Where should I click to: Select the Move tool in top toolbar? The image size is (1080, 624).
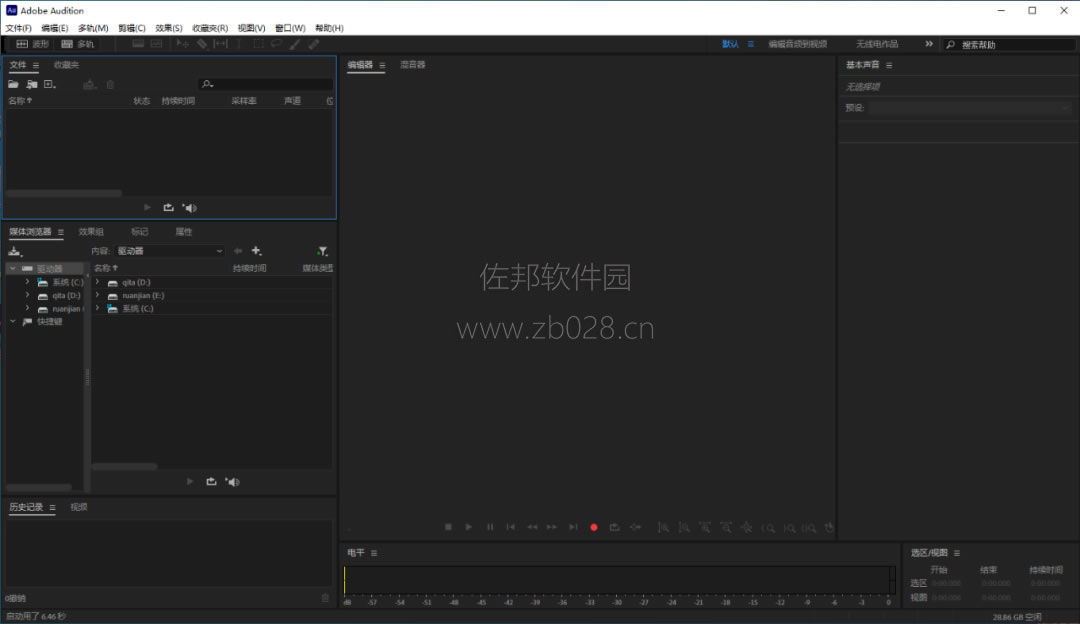pos(183,44)
